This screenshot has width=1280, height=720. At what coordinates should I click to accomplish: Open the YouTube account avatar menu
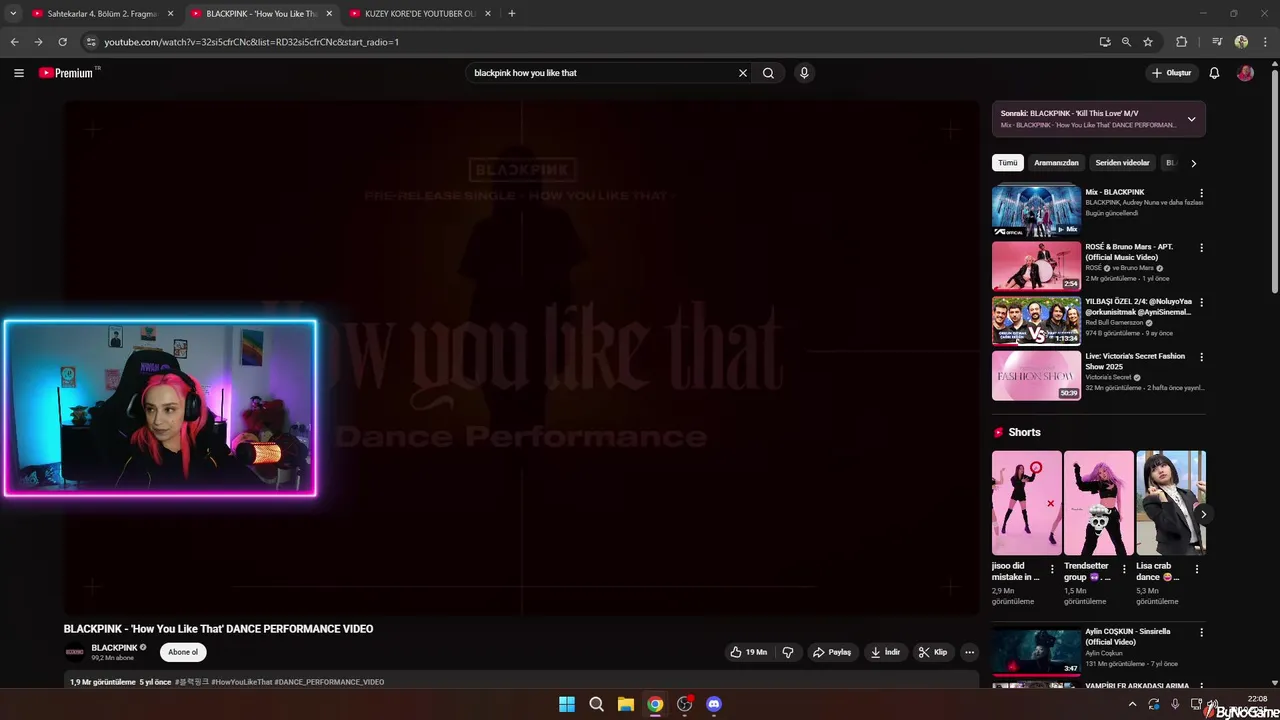pyautogui.click(x=1245, y=73)
